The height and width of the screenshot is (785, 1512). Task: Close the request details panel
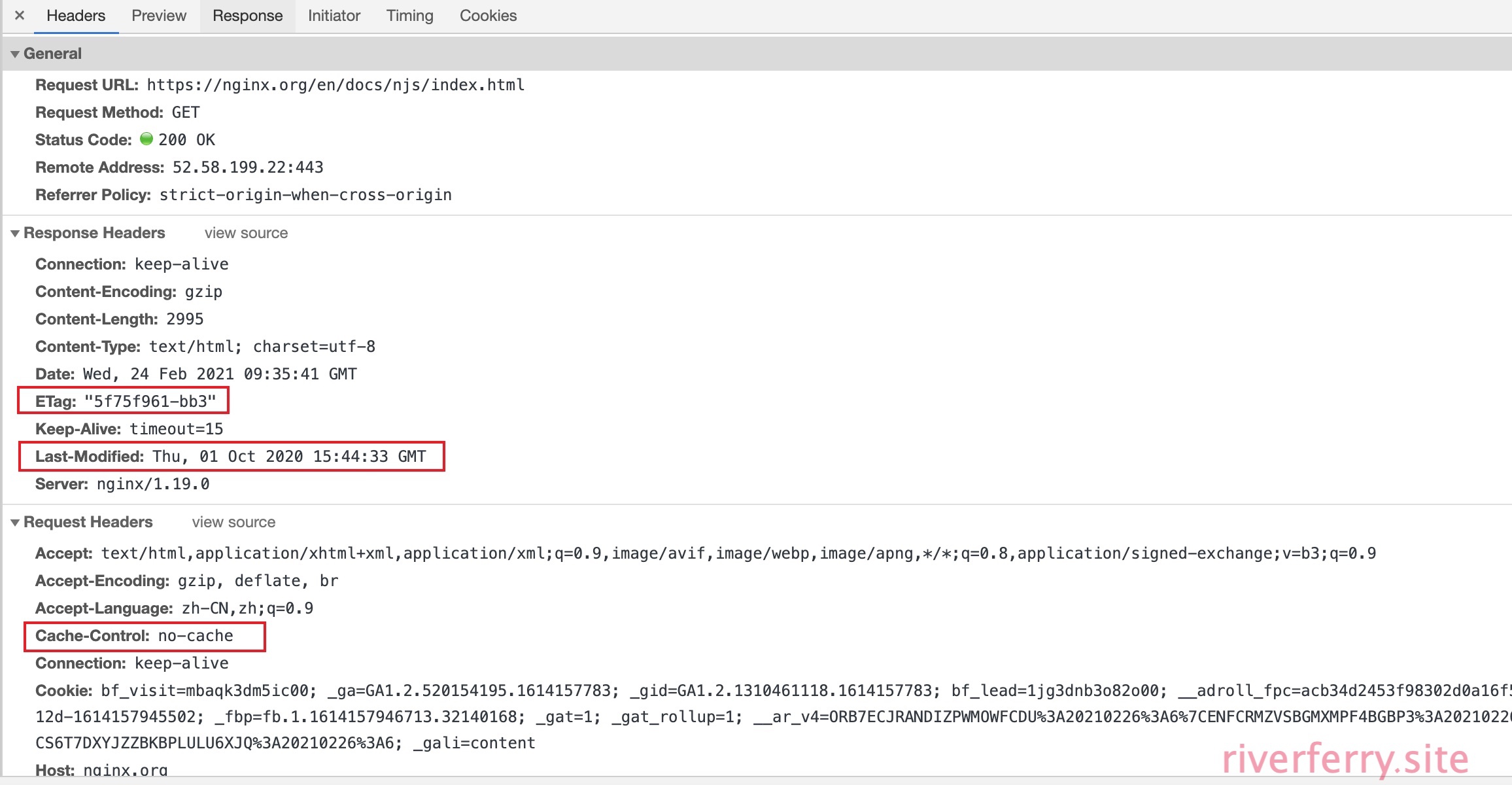[20, 15]
